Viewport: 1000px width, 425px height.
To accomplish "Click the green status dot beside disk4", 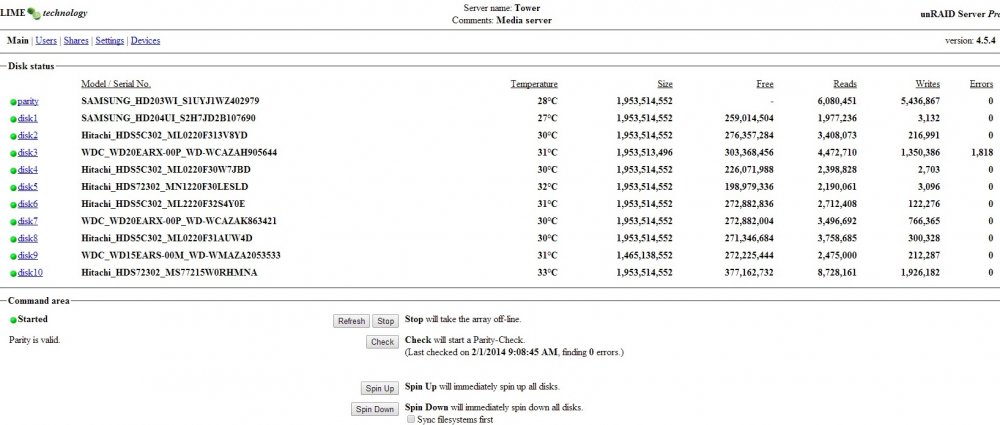I will pyautogui.click(x=13, y=170).
